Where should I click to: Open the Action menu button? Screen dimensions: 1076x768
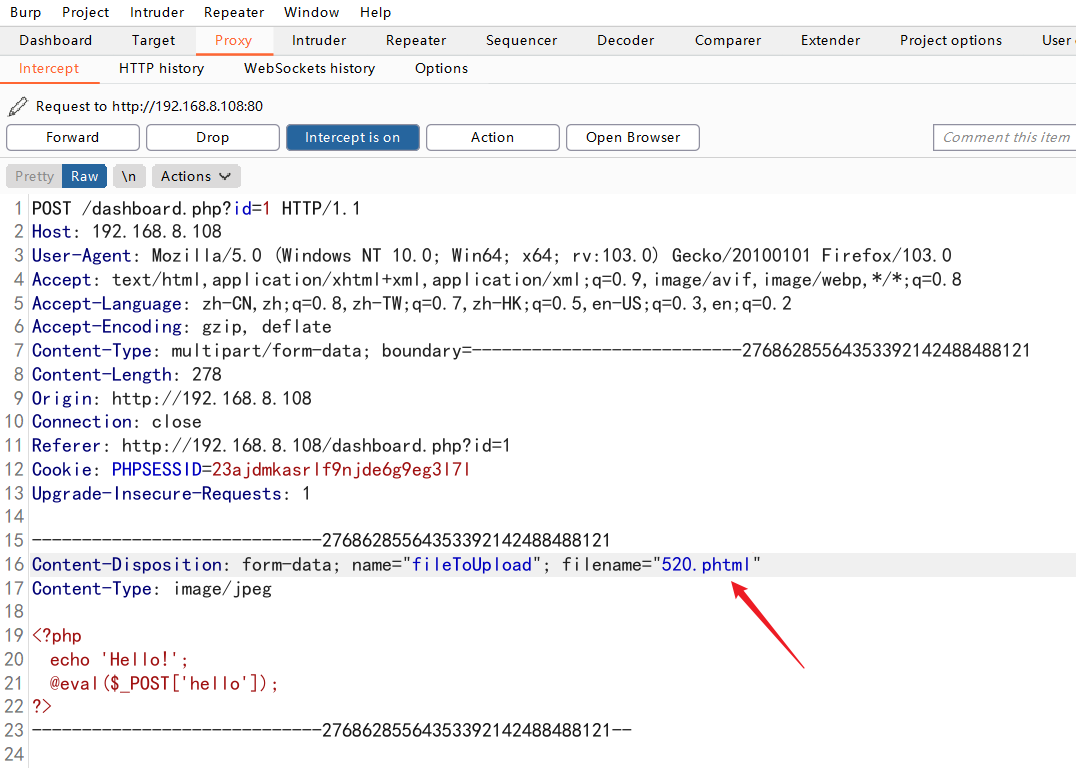pyautogui.click(x=492, y=137)
